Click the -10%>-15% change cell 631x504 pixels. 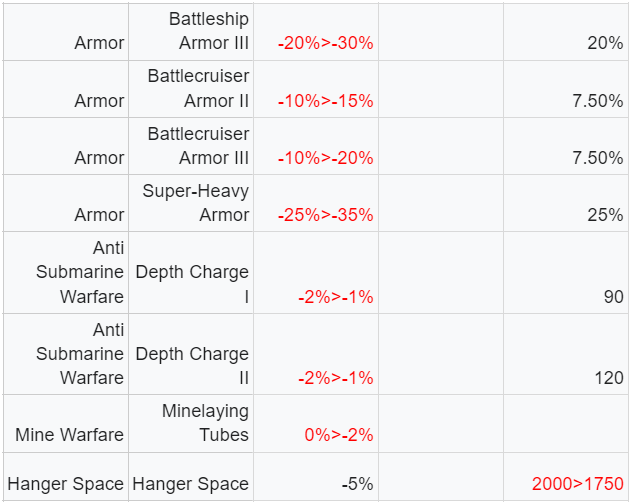click(316, 89)
